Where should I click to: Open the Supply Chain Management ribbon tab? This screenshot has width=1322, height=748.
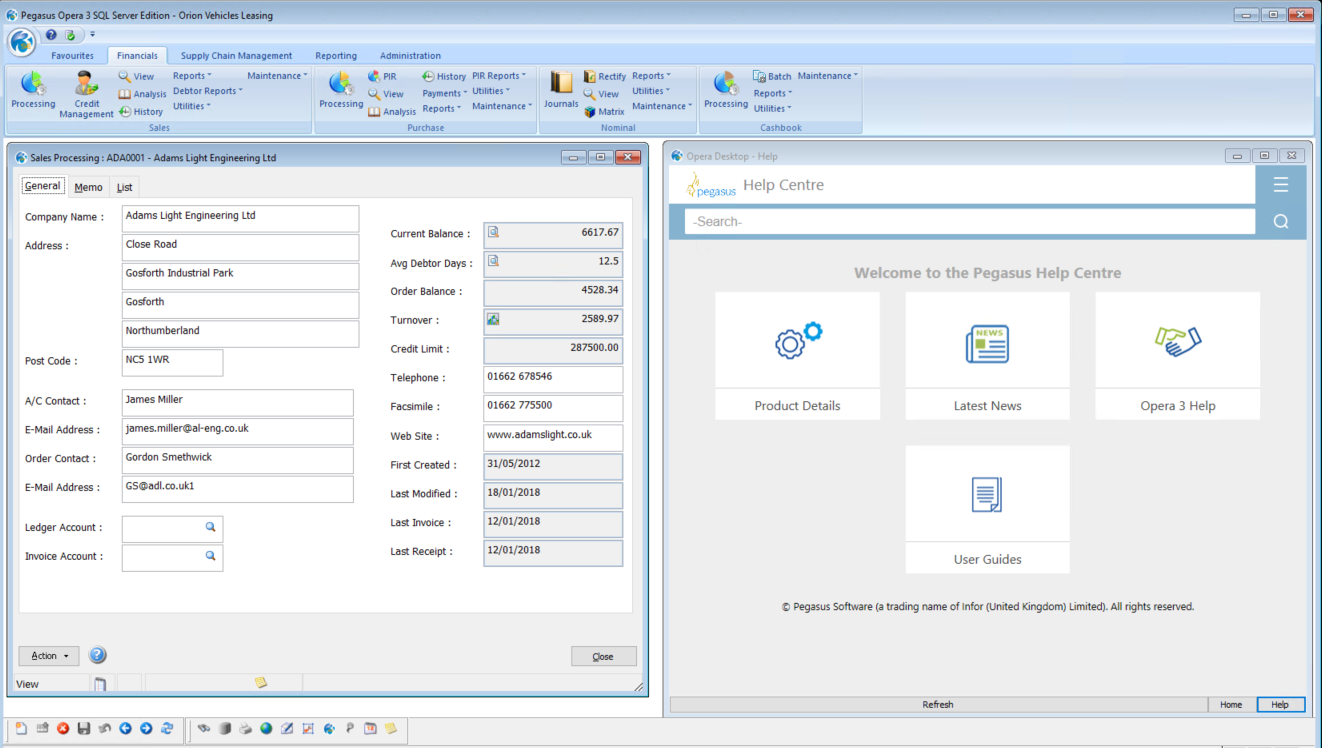[x=236, y=56]
